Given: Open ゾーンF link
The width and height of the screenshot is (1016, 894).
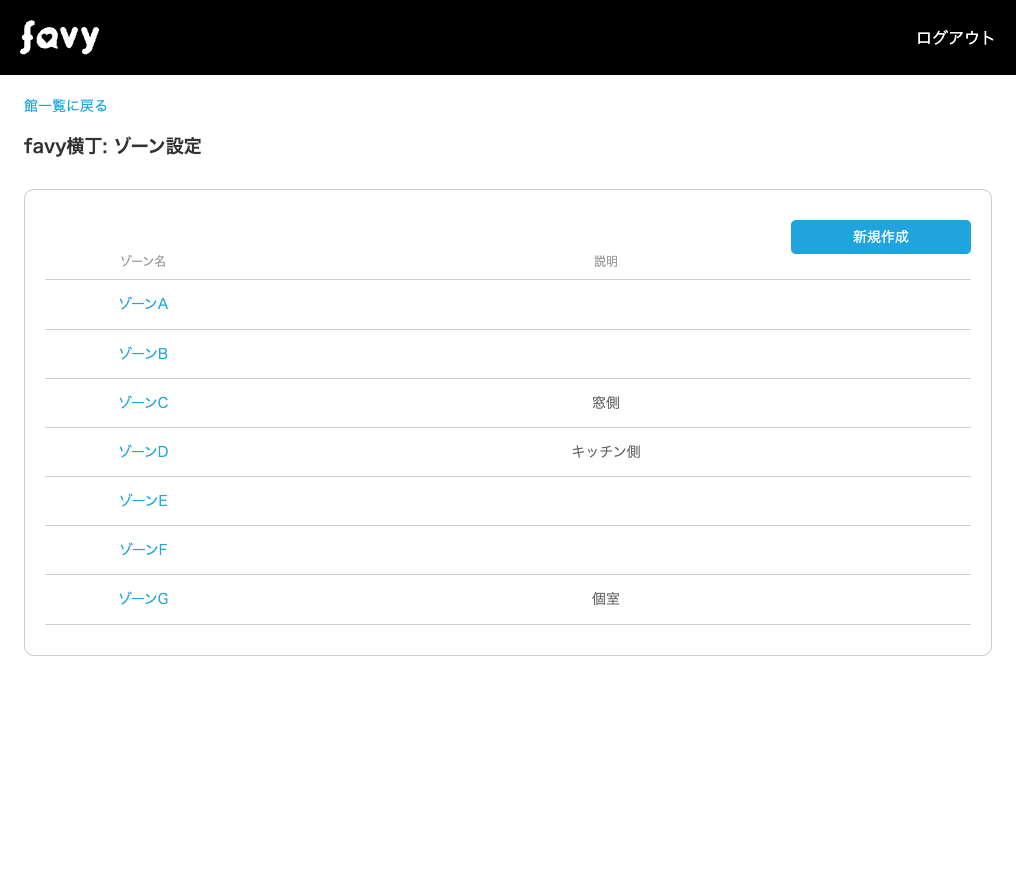Looking at the screenshot, I should tap(143, 550).
